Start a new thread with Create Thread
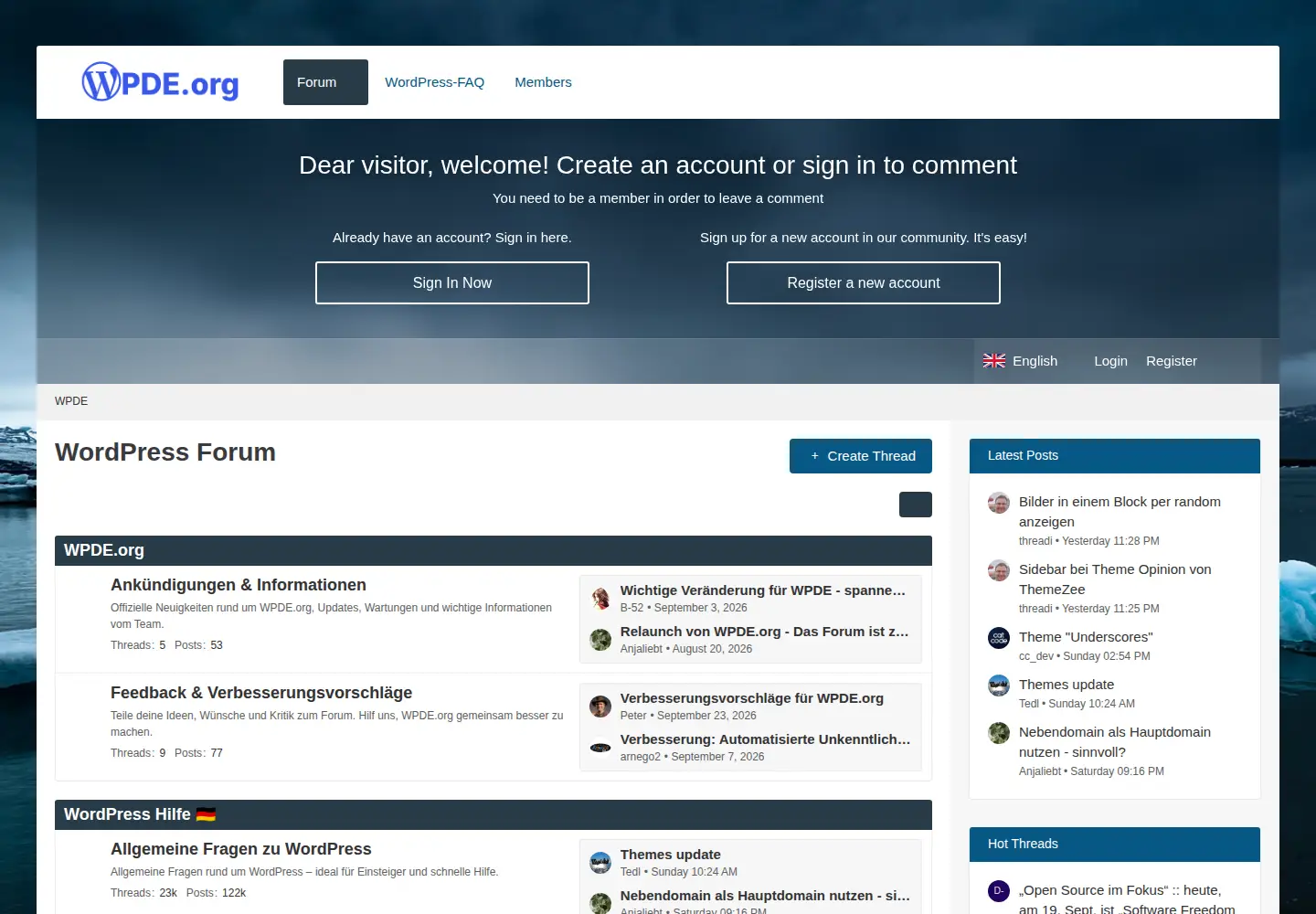This screenshot has height=914, width=1316. pyautogui.click(x=861, y=456)
